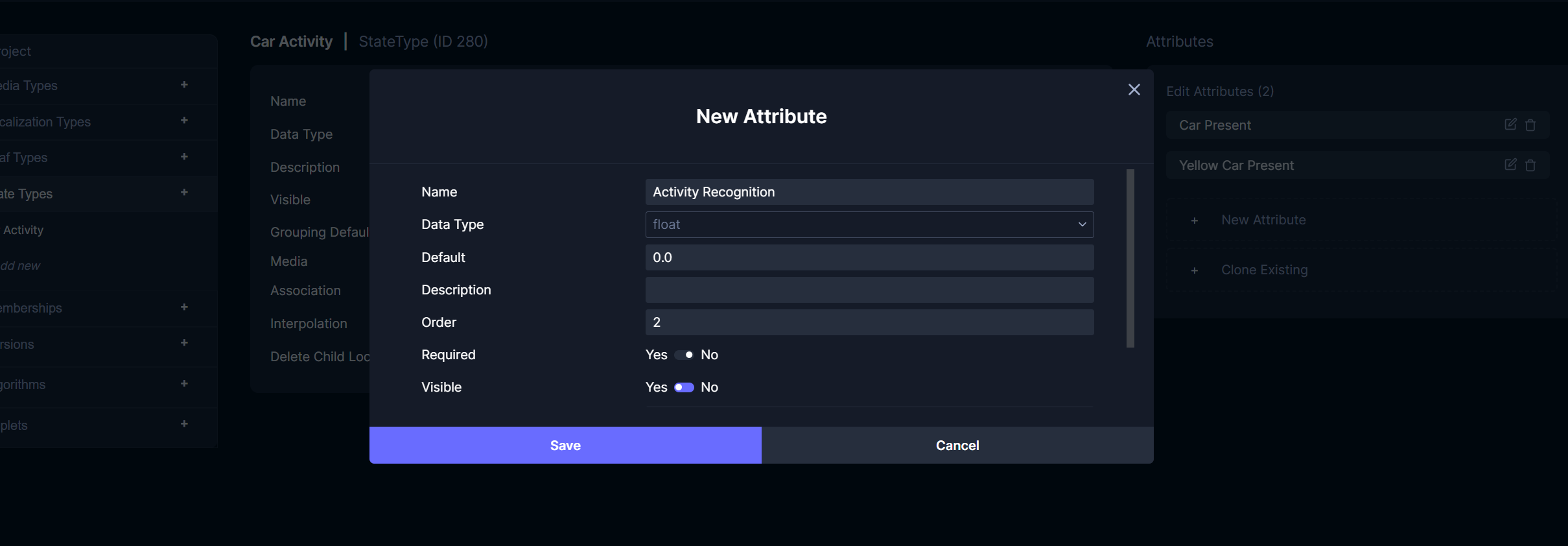1568x546 pixels.
Task: Close the New Attribute dialog
Action: (x=1134, y=89)
